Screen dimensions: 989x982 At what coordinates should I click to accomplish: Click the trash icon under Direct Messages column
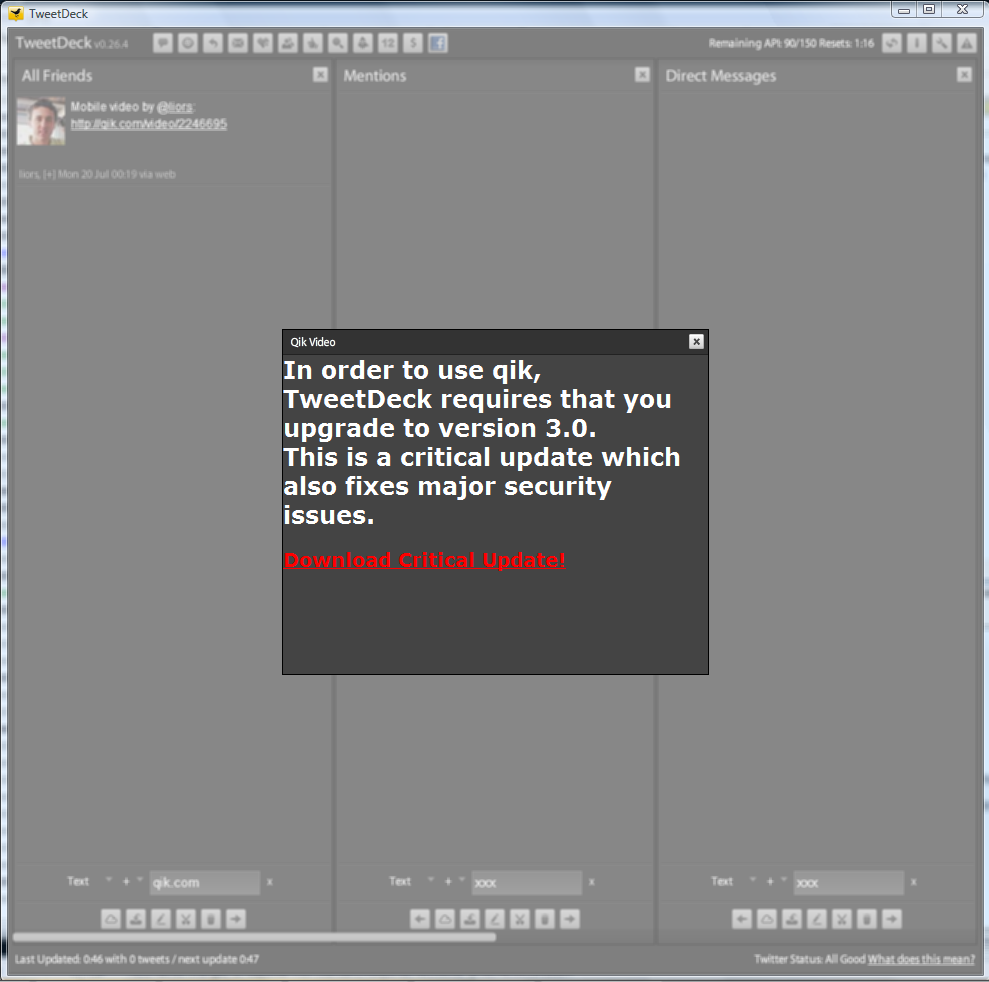pyautogui.click(x=867, y=919)
